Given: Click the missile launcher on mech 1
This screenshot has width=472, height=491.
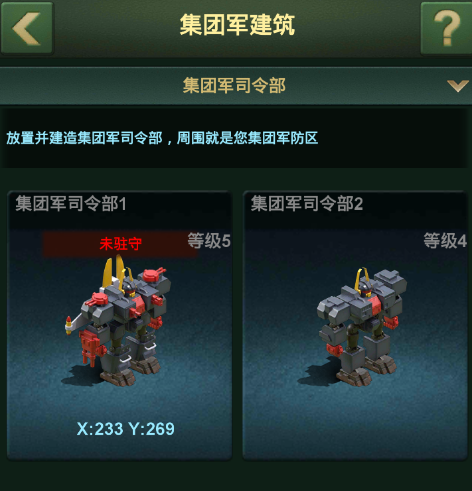Looking at the screenshot, I should 77,324.
